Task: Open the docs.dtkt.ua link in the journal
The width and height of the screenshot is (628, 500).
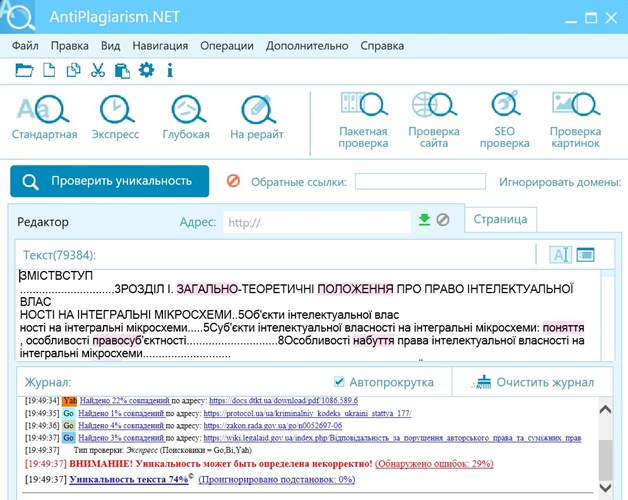Action: (284, 400)
